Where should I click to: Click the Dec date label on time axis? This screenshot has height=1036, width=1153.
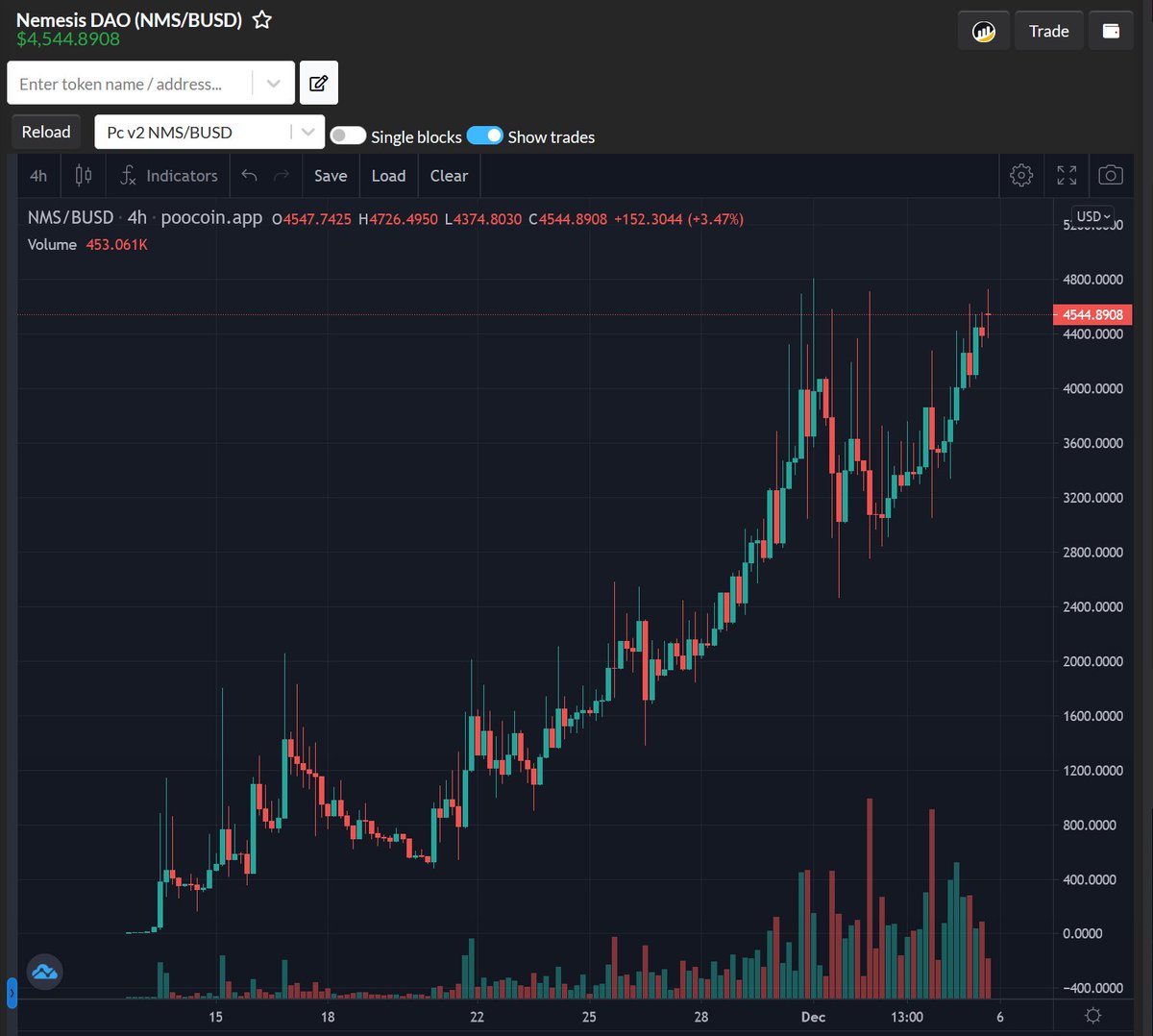point(813,1017)
